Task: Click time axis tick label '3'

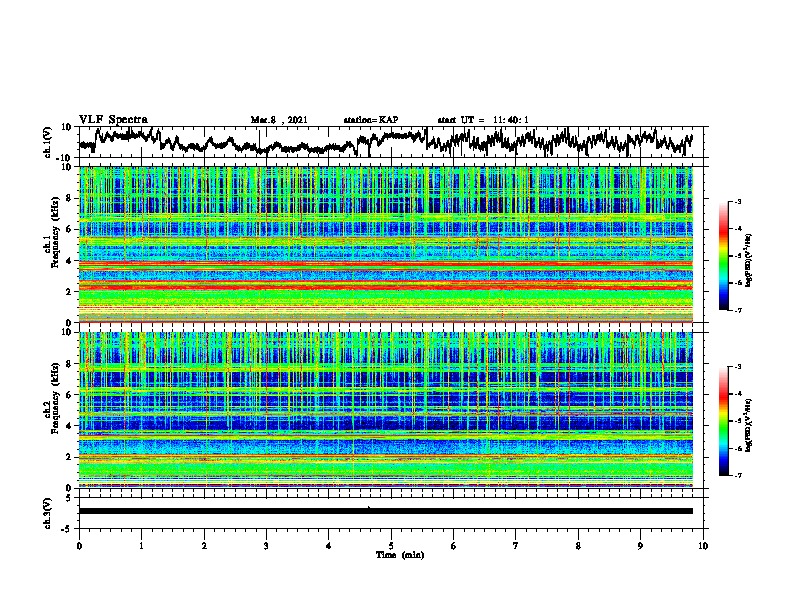Action: point(266,546)
